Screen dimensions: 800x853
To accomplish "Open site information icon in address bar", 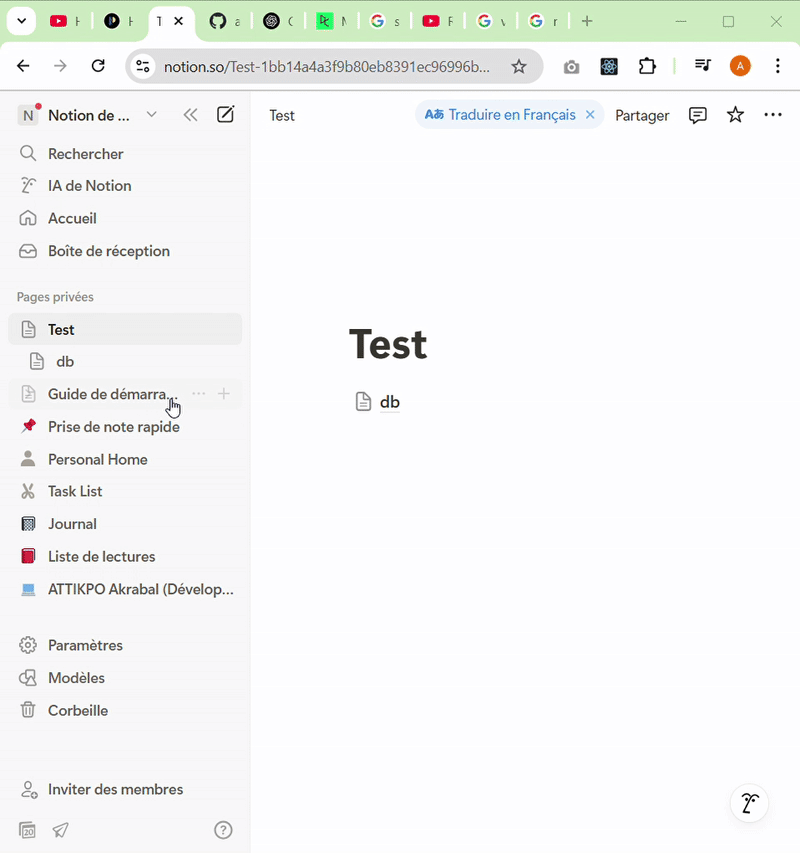I will point(142,66).
